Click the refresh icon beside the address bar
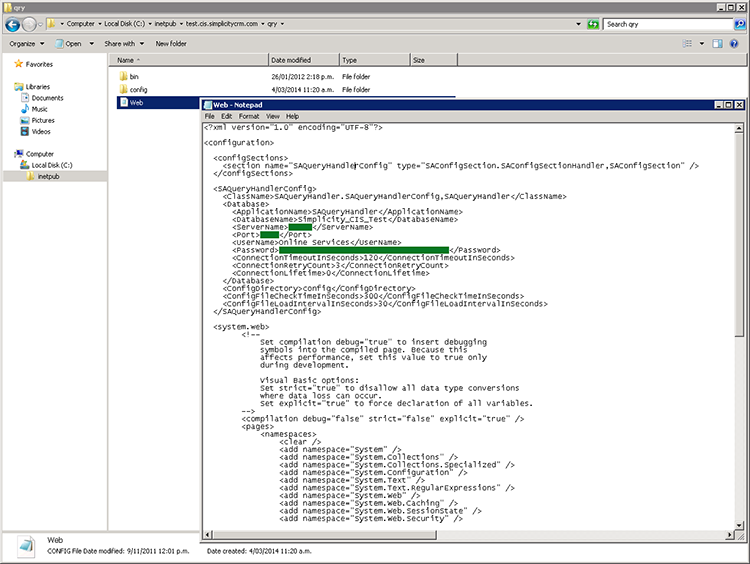This screenshot has width=750, height=564. click(593, 24)
